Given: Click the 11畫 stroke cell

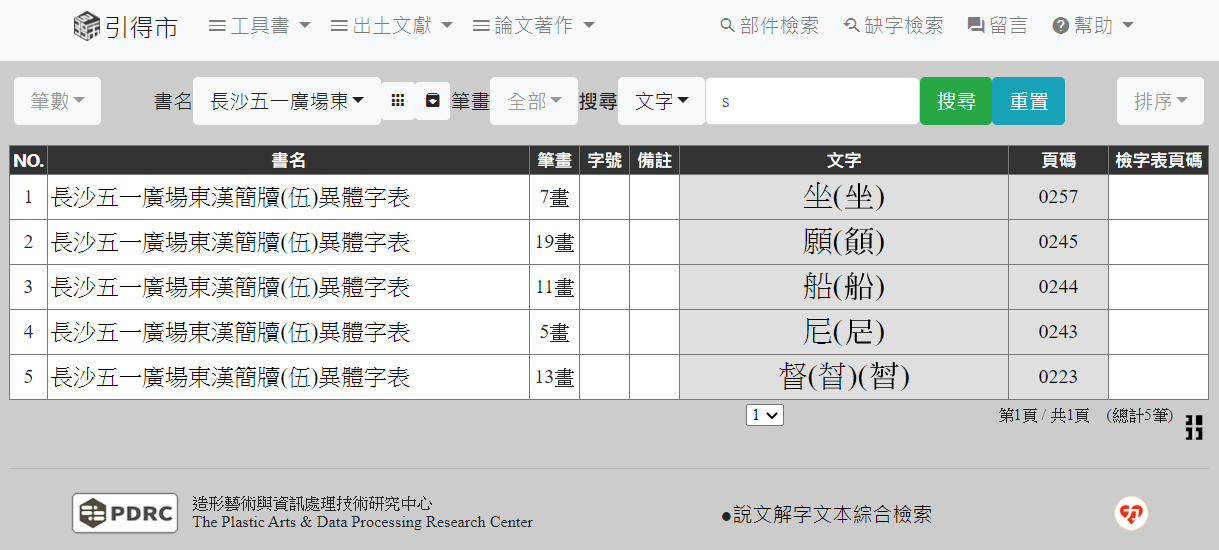Looking at the screenshot, I should coord(555,288).
